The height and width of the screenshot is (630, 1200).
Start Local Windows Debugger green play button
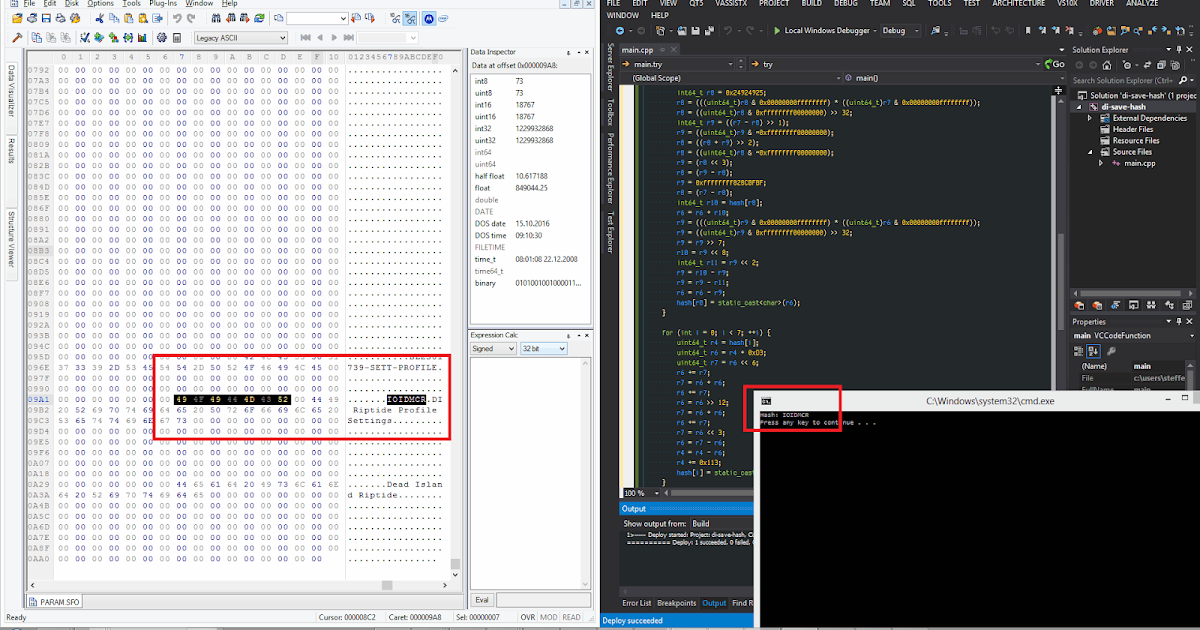pyautogui.click(x=777, y=30)
